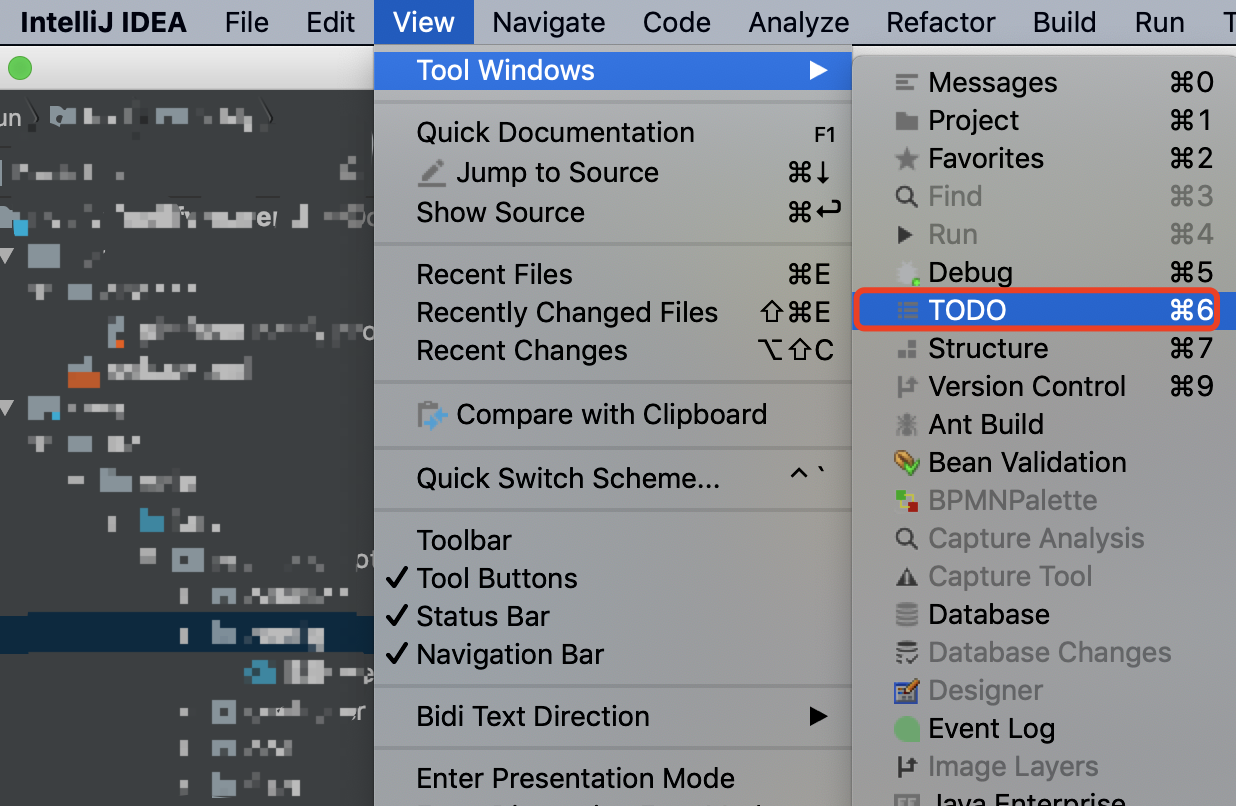Open the Debug tool window
The width and height of the screenshot is (1236, 806).
pos(969,272)
